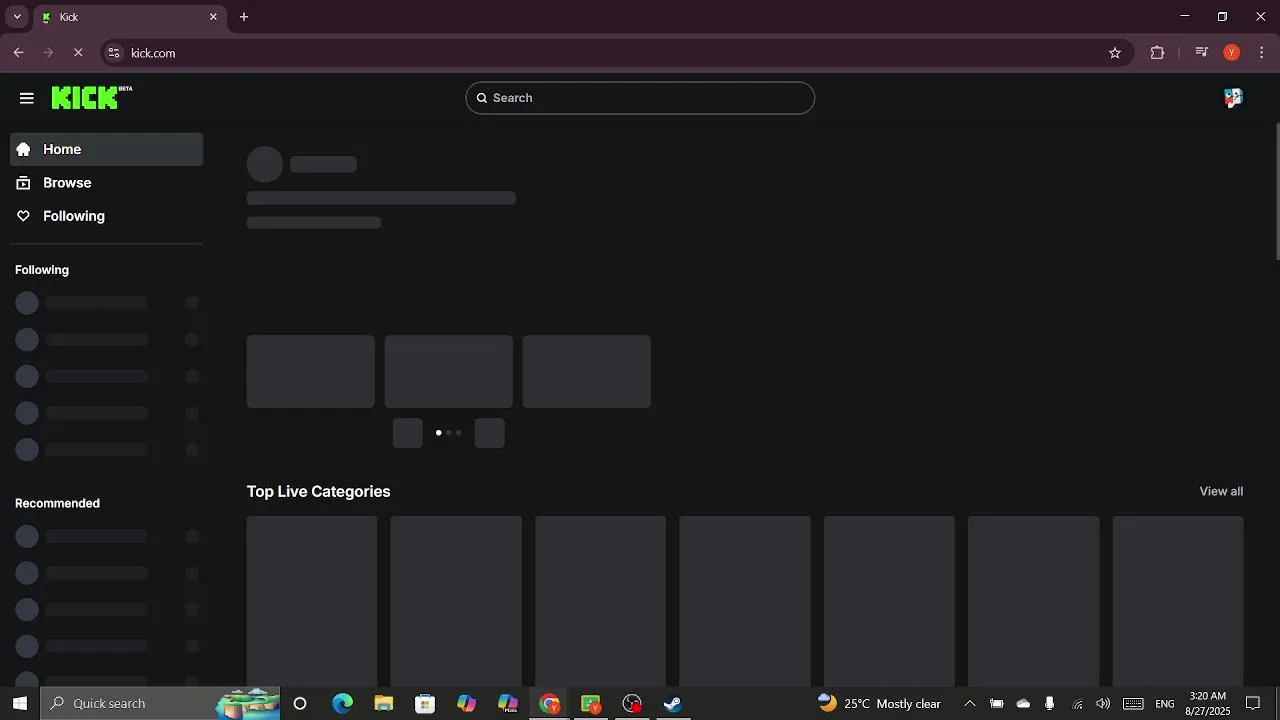Open volume speaker tray icon
This screenshot has width=1280, height=720.
point(1103,703)
